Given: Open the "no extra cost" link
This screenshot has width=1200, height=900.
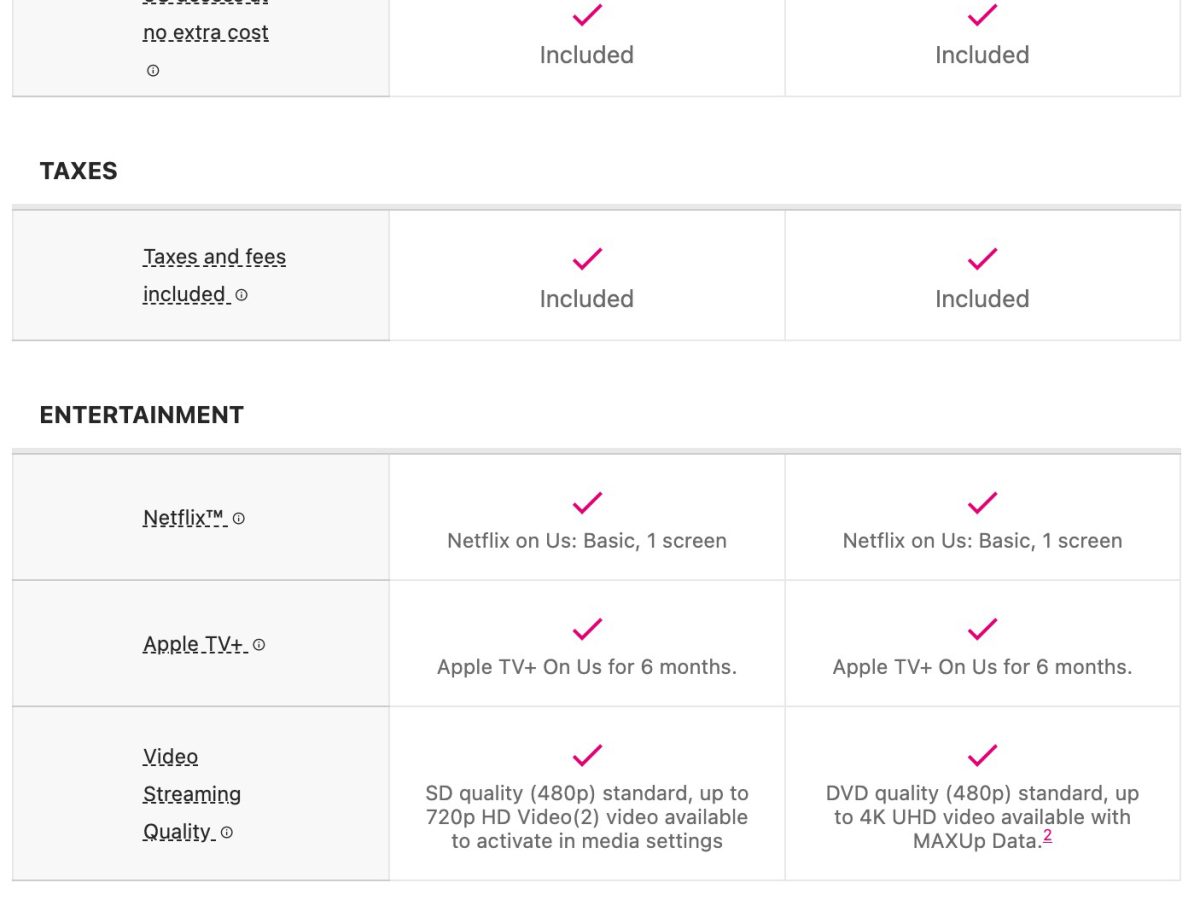Looking at the screenshot, I should tap(205, 33).
